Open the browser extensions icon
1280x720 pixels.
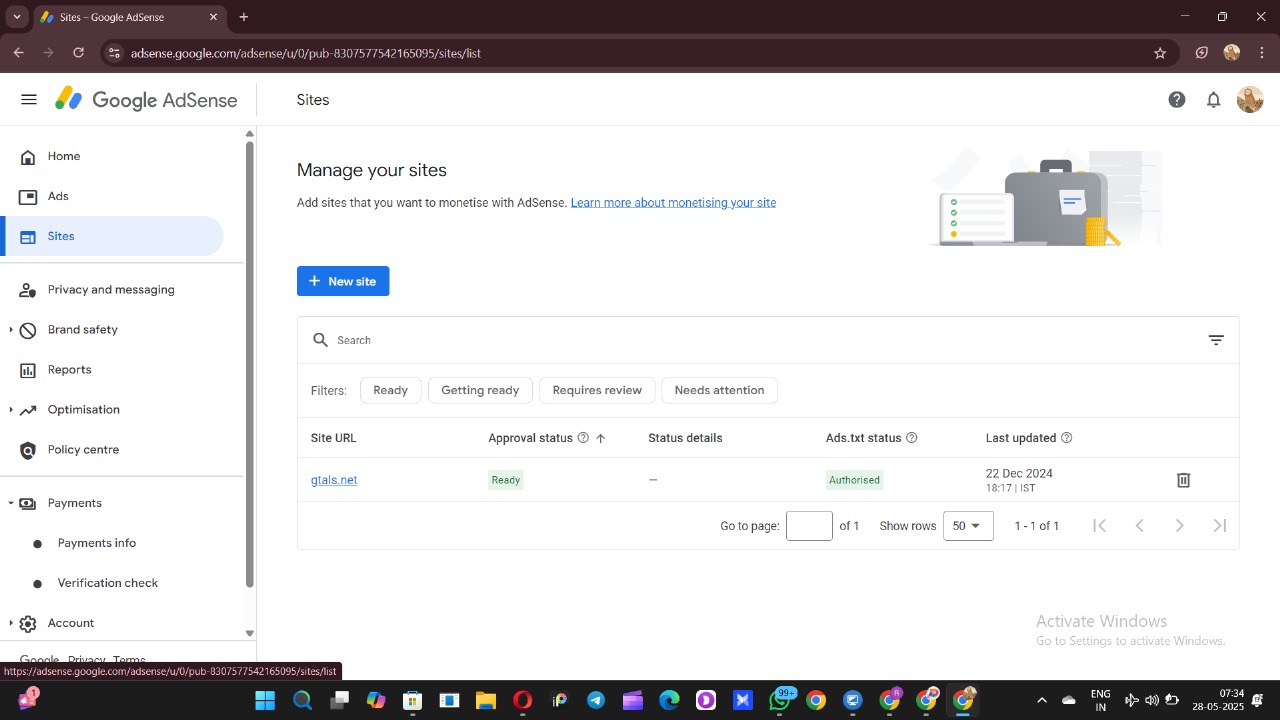tap(1202, 53)
